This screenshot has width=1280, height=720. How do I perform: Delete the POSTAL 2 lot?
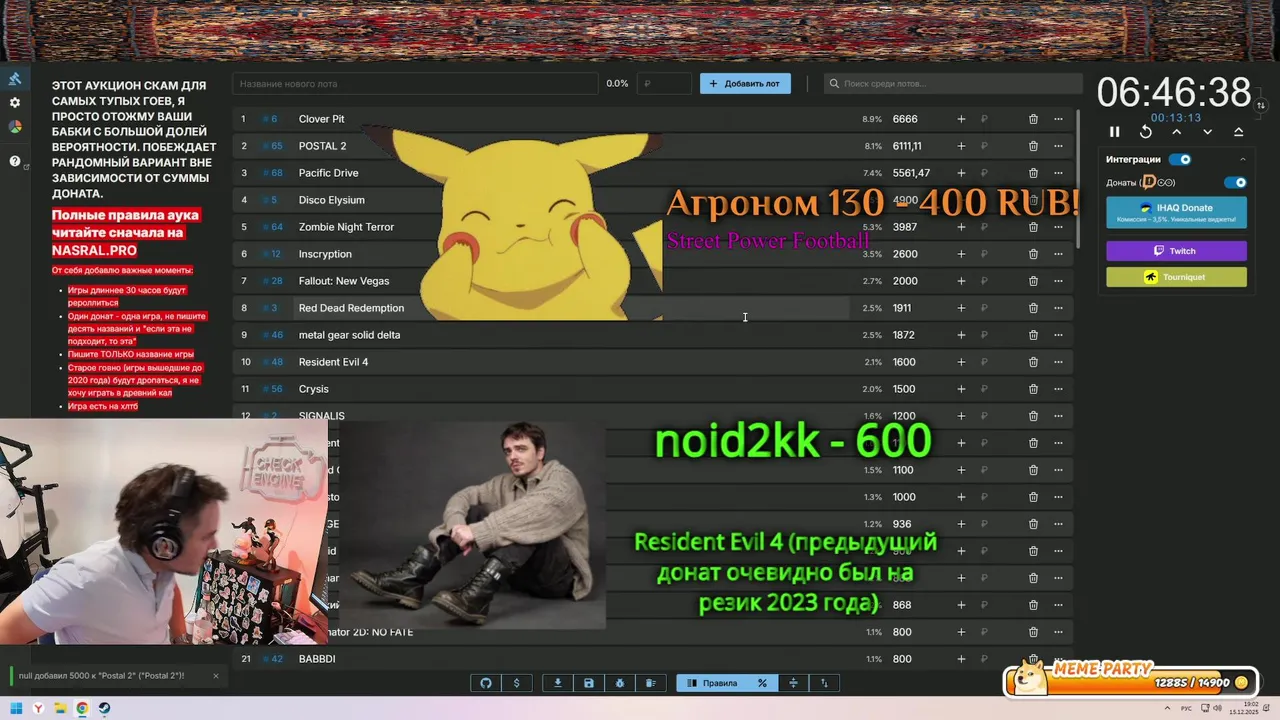tap(1033, 146)
